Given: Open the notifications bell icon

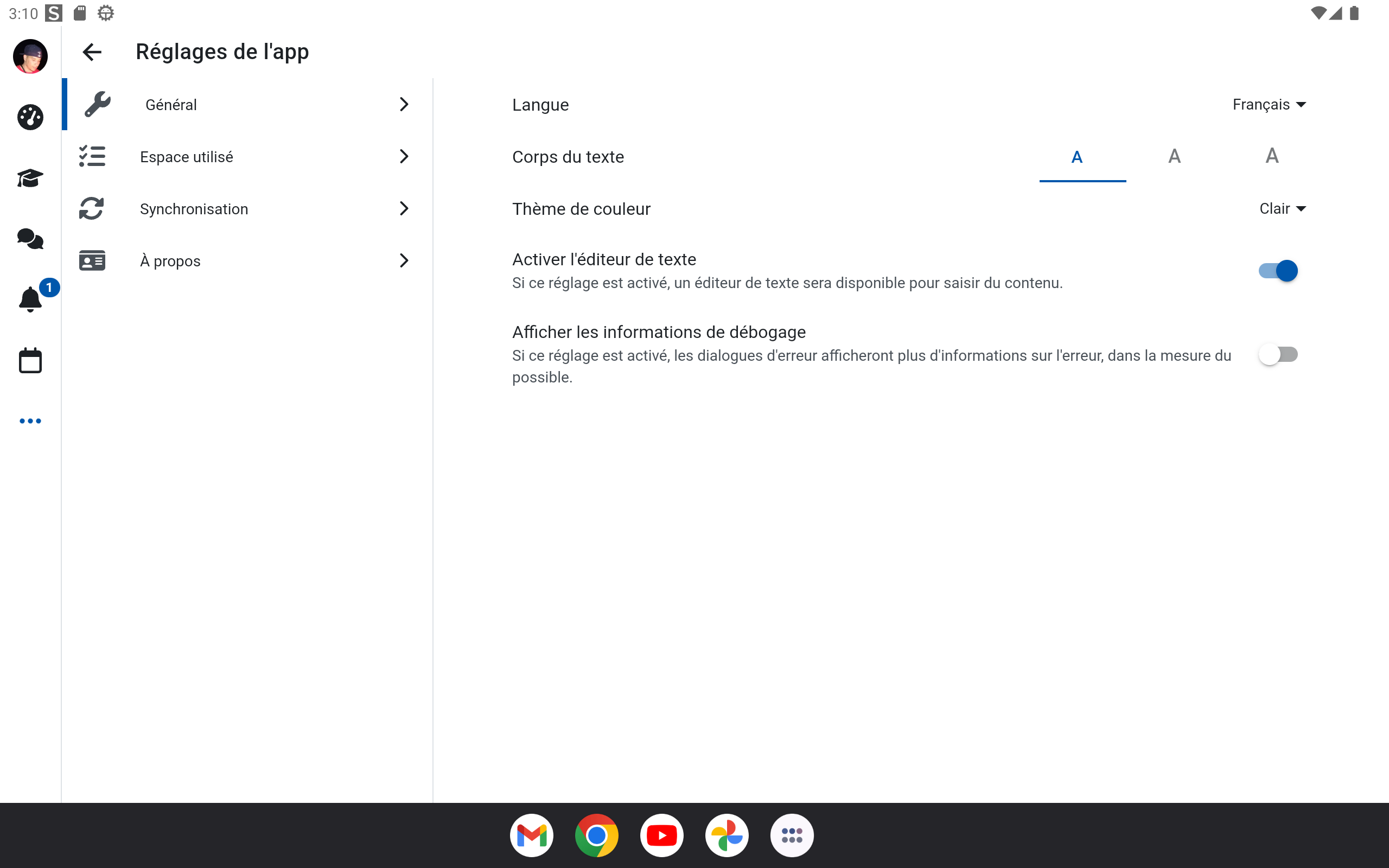Looking at the screenshot, I should click(x=30, y=299).
